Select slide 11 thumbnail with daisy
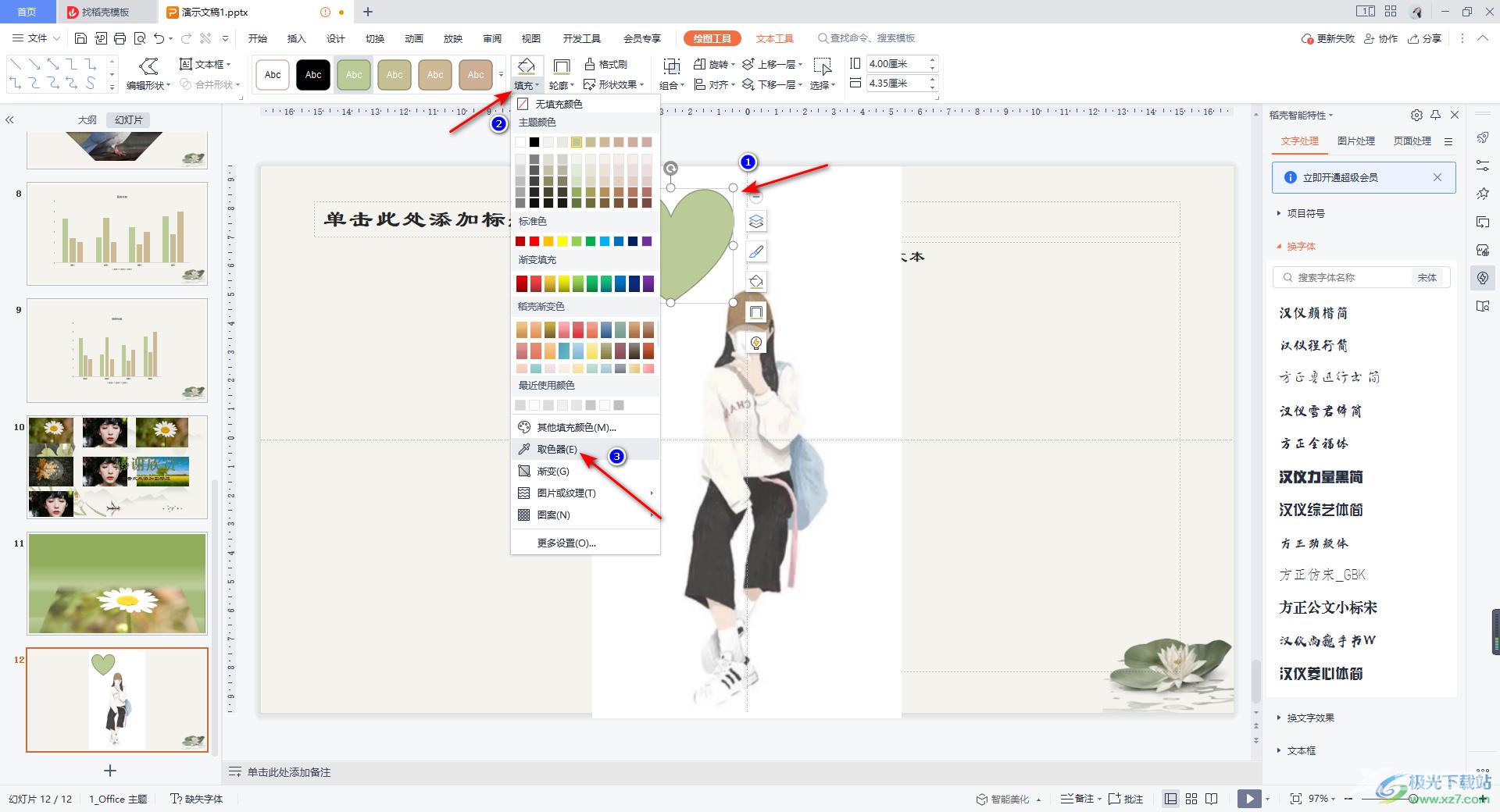The height and width of the screenshot is (812, 1500). tap(117, 583)
